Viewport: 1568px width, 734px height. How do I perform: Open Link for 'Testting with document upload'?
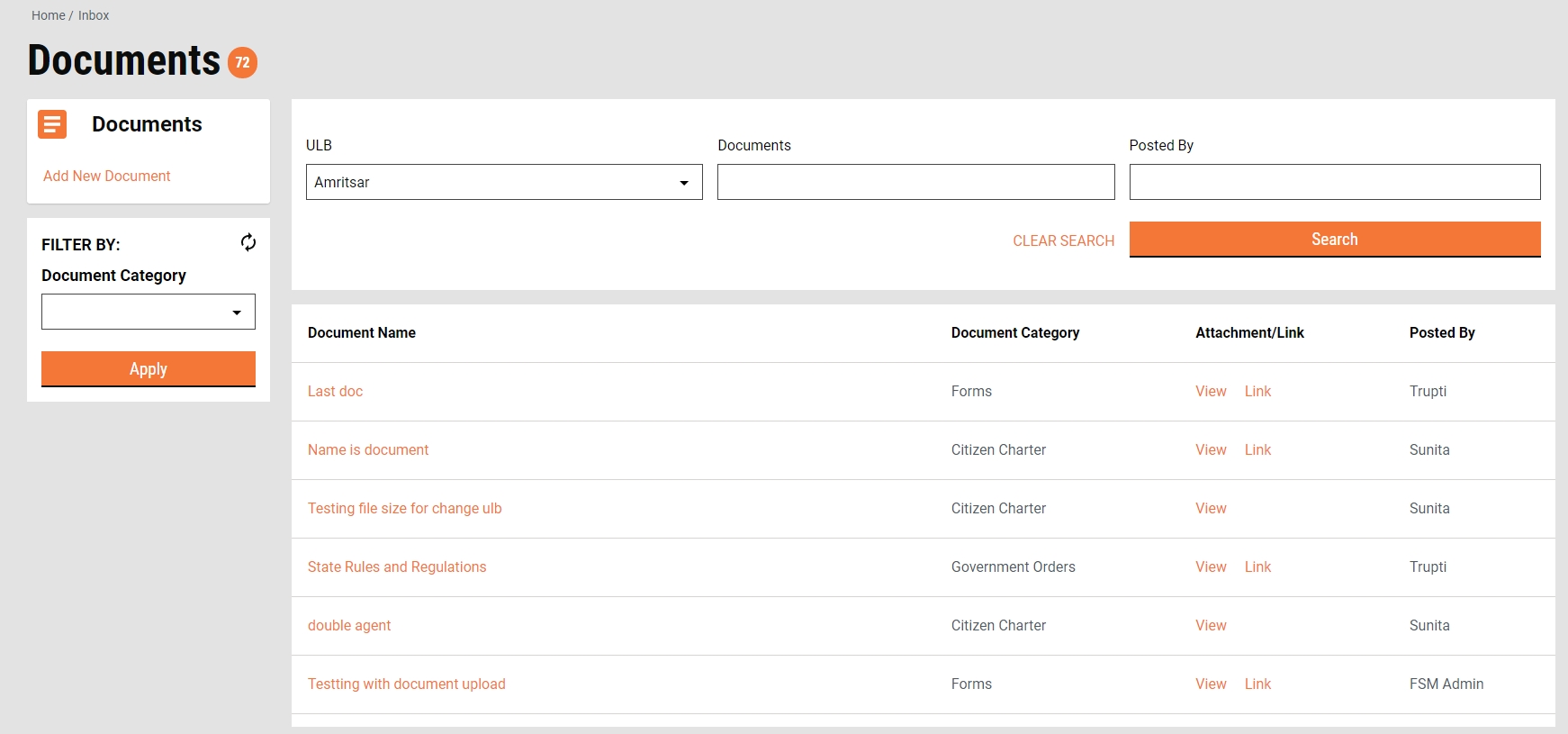click(x=1257, y=684)
